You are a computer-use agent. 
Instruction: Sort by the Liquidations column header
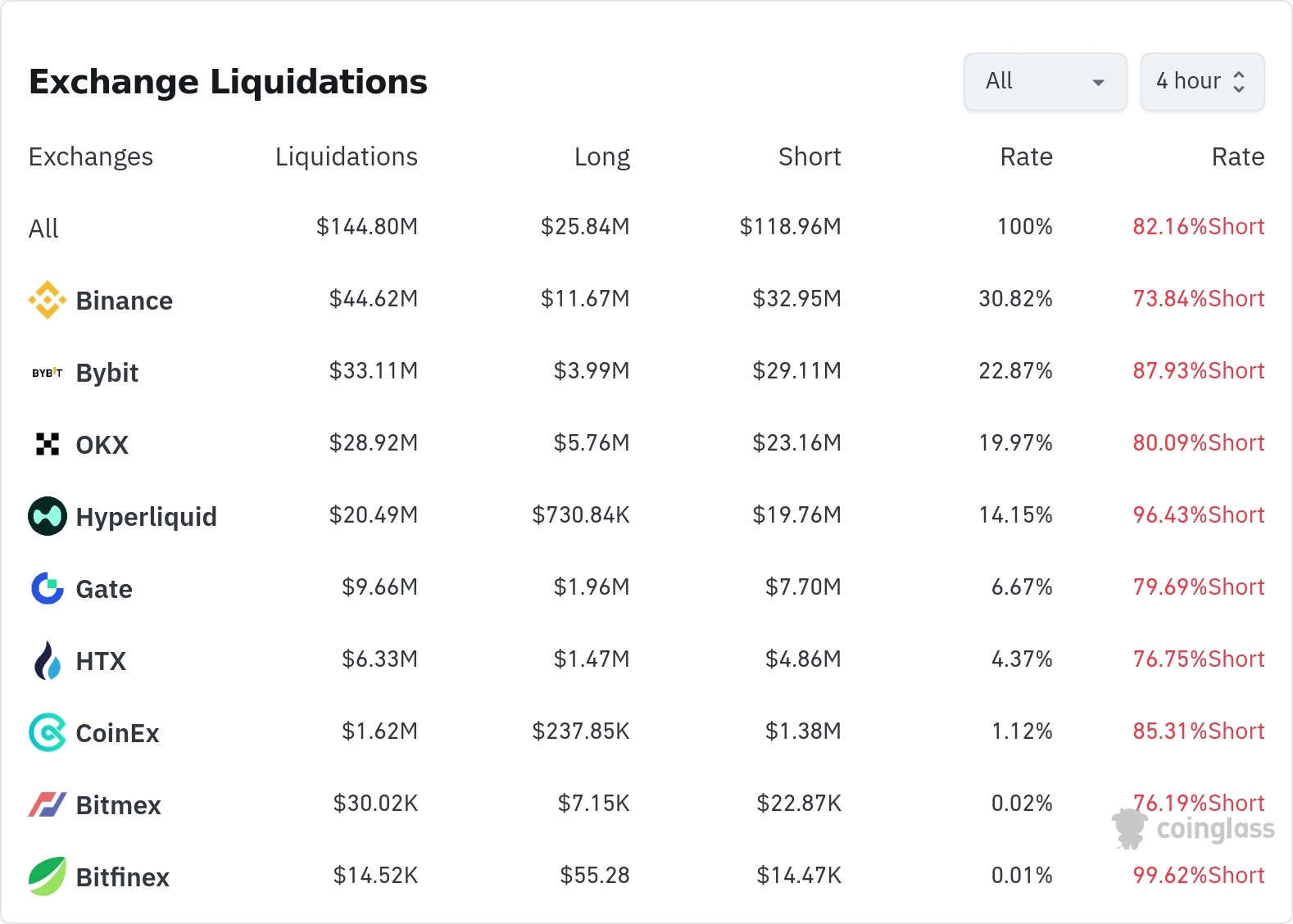tap(346, 156)
